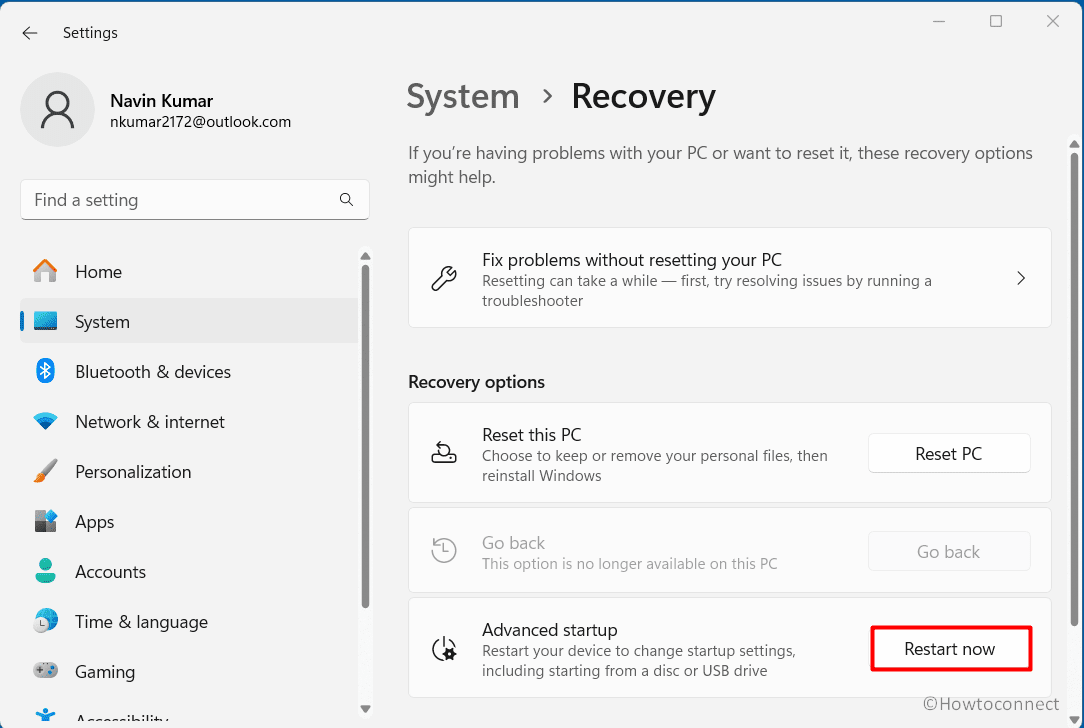The height and width of the screenshot is (728, 1084).
Task: Focus the Find a setting box
Action: click(195, 200)
